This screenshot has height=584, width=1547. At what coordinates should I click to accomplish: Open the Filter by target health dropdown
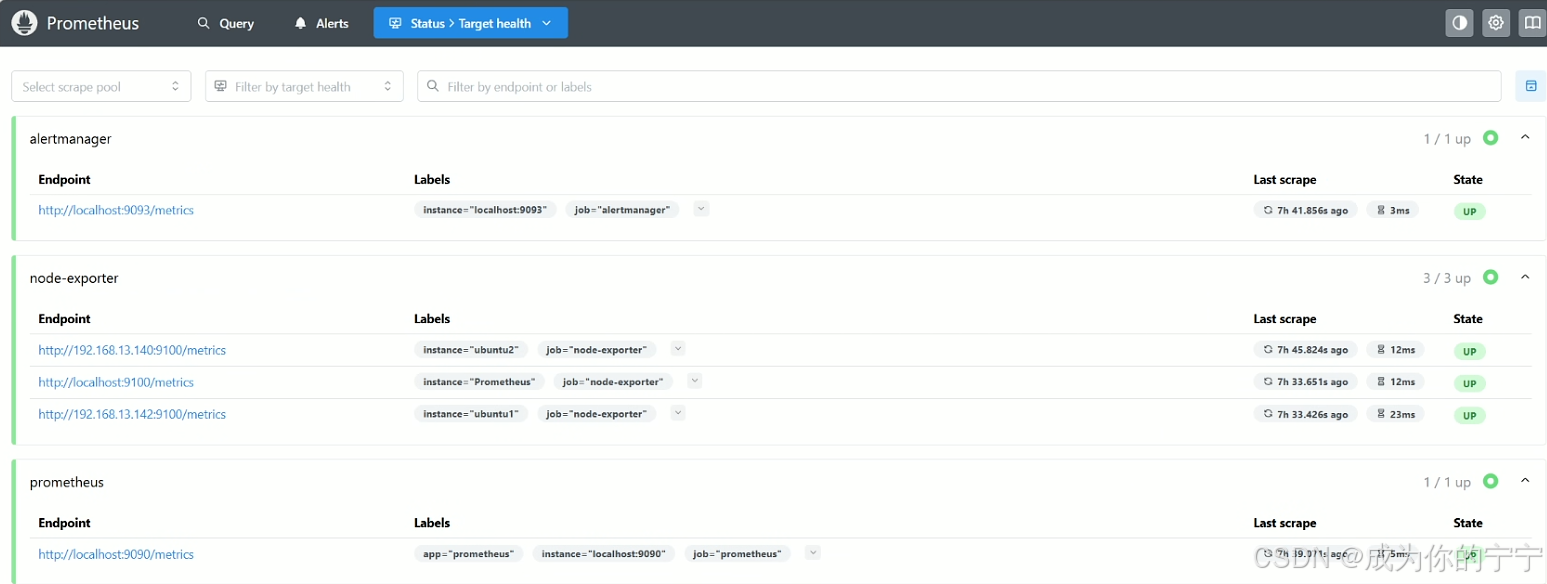tap(304, 86)
